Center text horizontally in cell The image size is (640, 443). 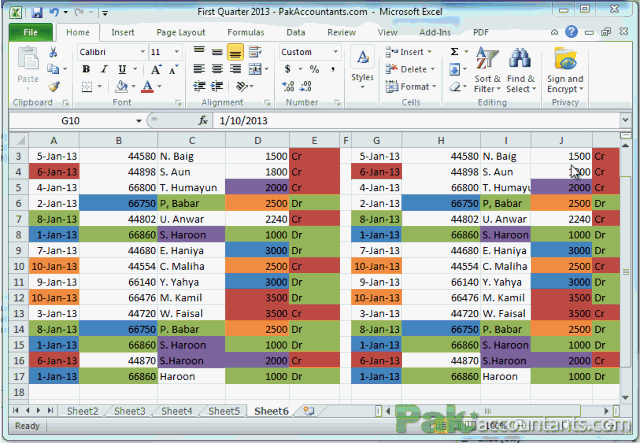[x=217, y=69]
